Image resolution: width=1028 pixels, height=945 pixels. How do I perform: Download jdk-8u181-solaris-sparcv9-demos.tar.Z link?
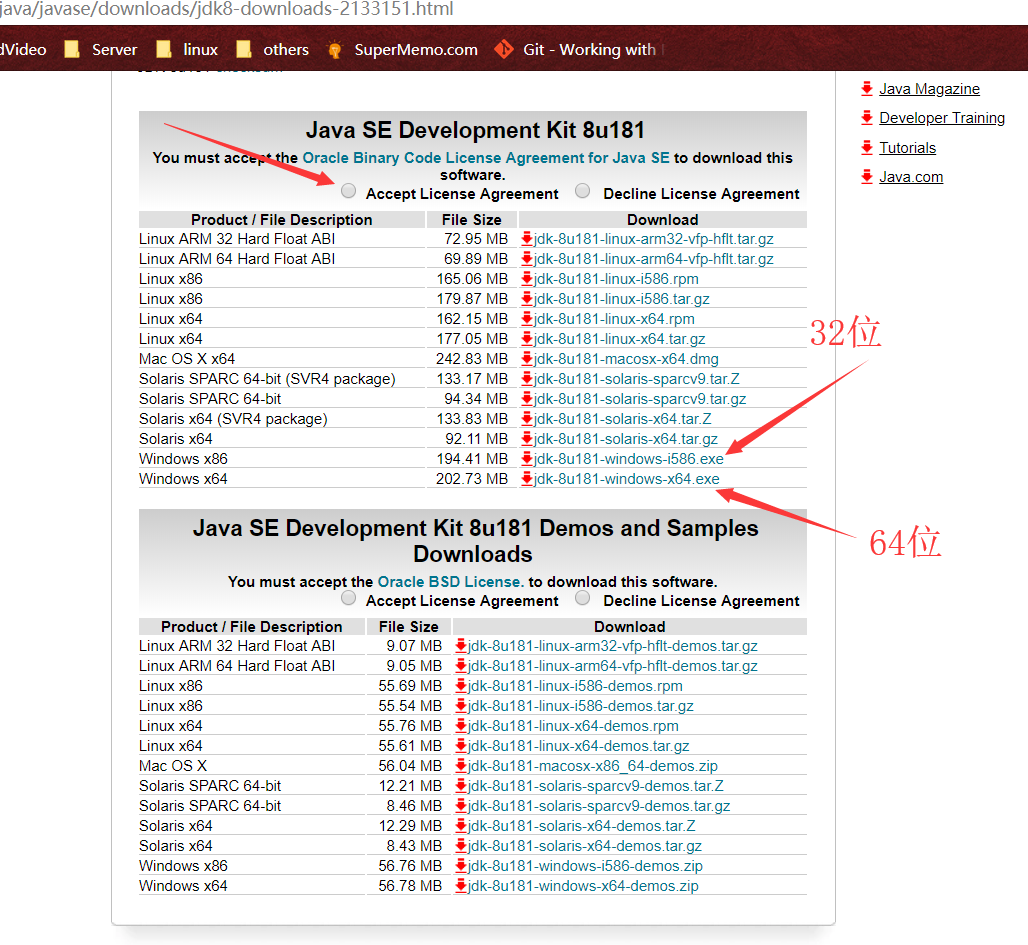(595, 786)
